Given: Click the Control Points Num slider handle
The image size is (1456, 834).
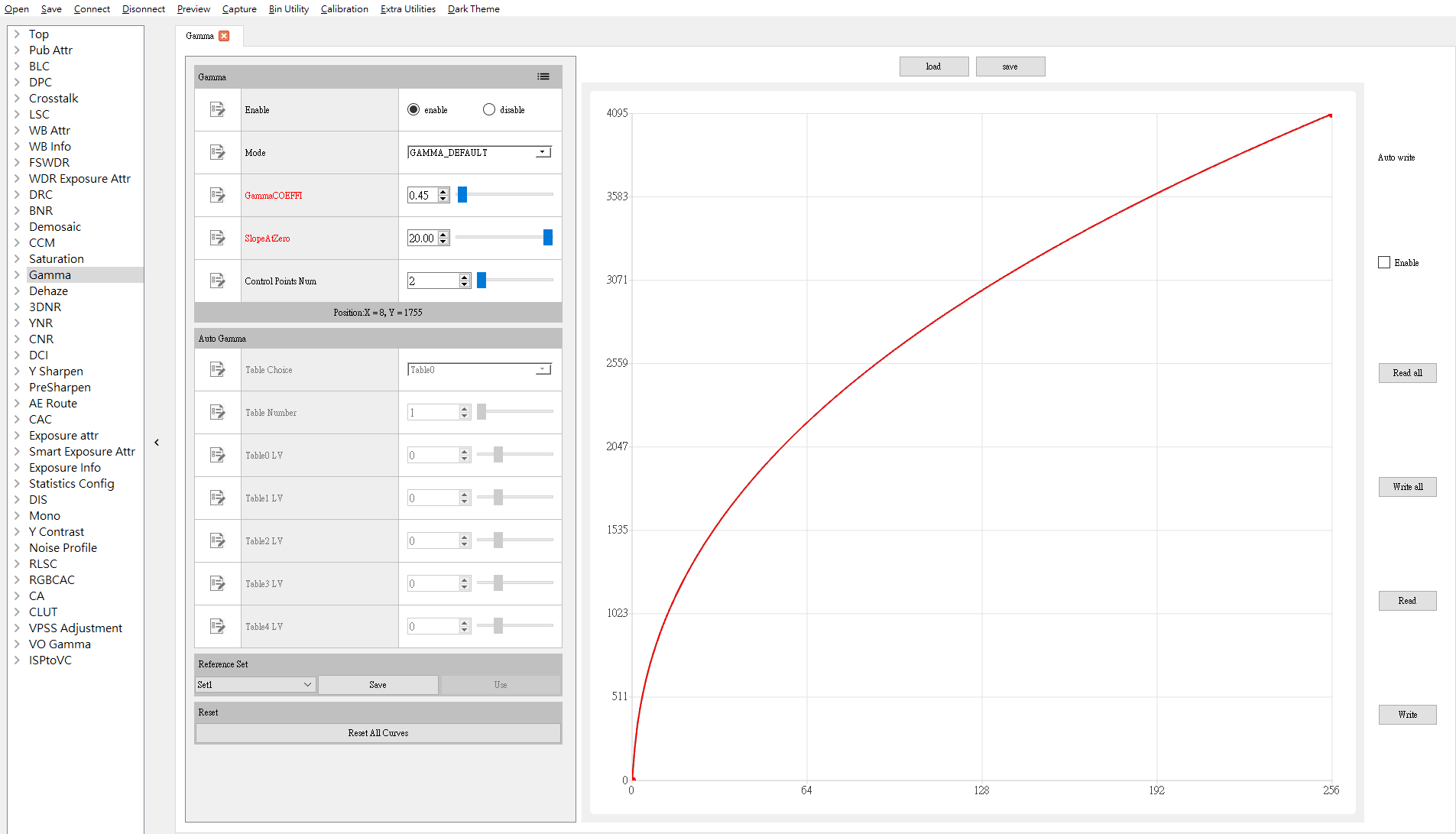Looking at the screenshot, I should pos(482,281).
